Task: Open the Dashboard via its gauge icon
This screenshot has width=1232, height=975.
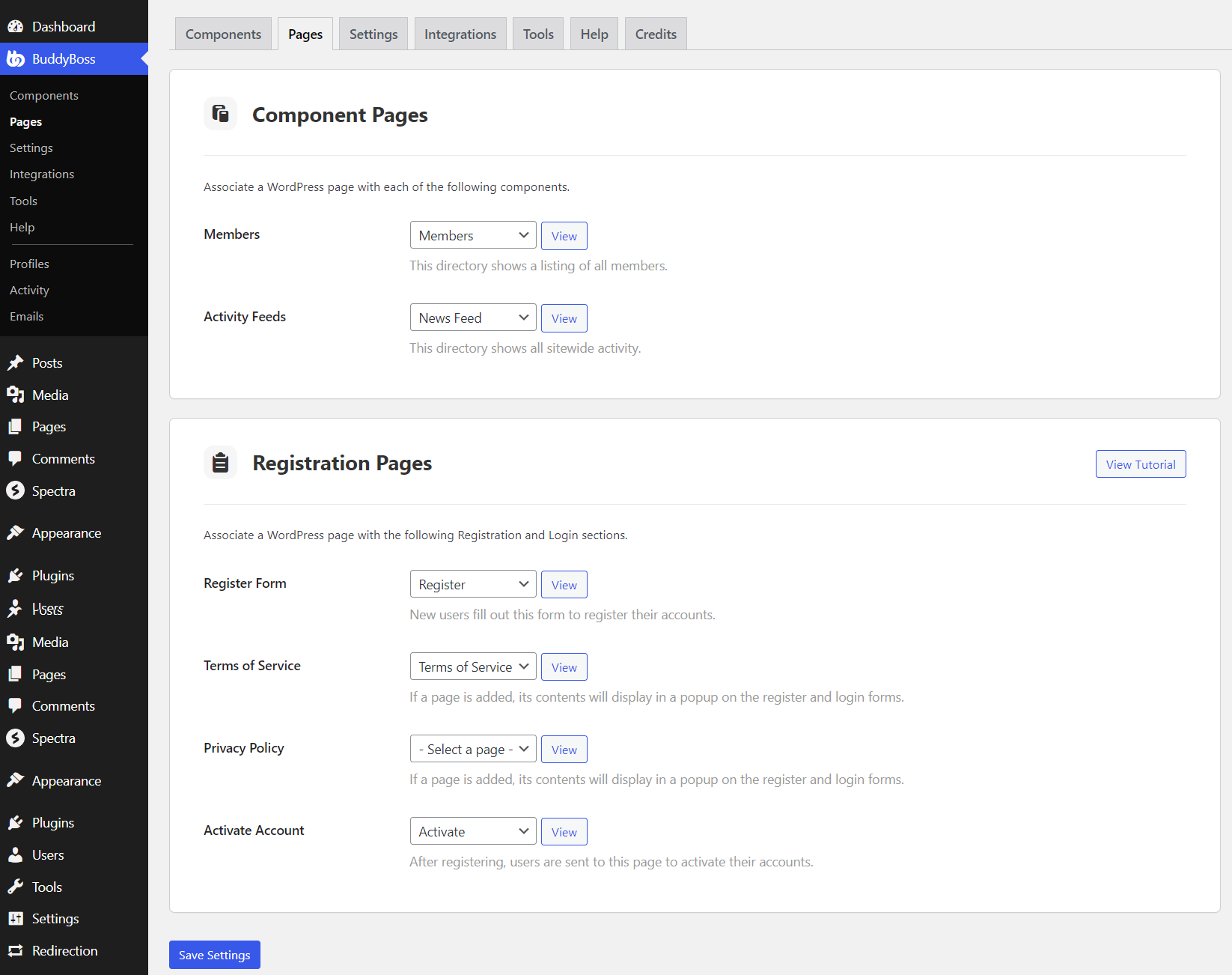Action: (16, 25)
